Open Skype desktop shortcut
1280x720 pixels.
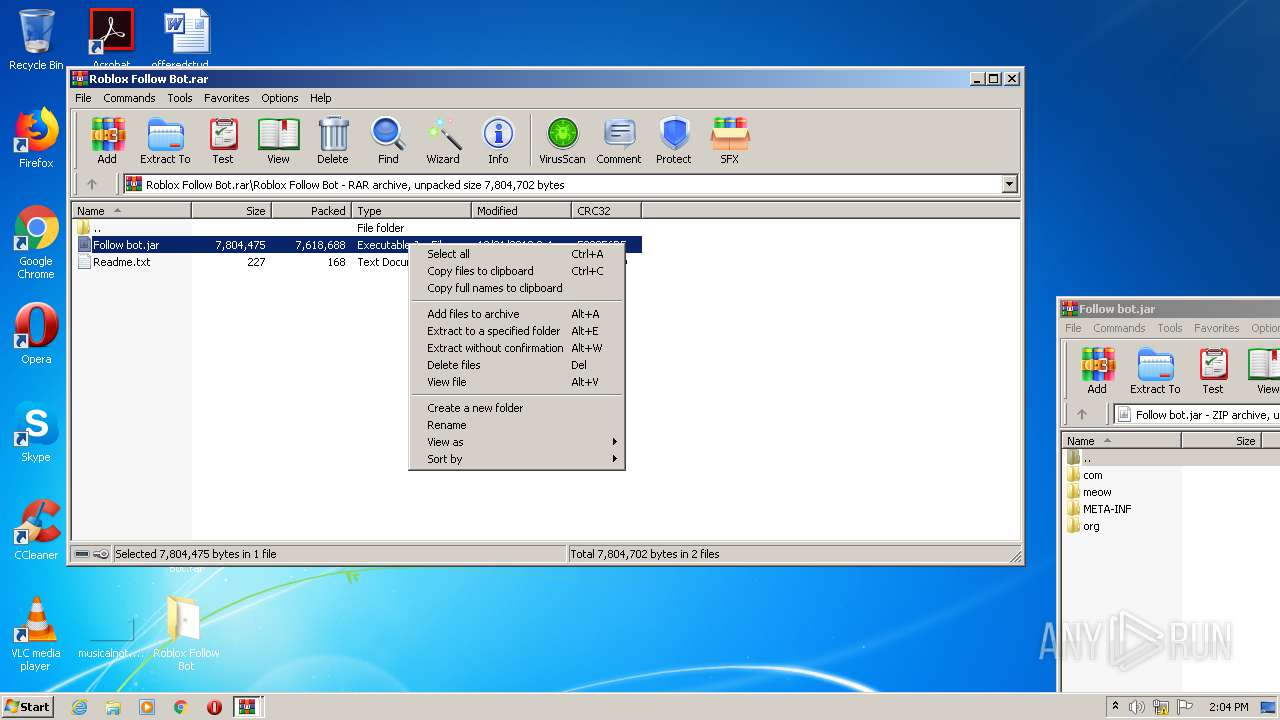(36, 432)
